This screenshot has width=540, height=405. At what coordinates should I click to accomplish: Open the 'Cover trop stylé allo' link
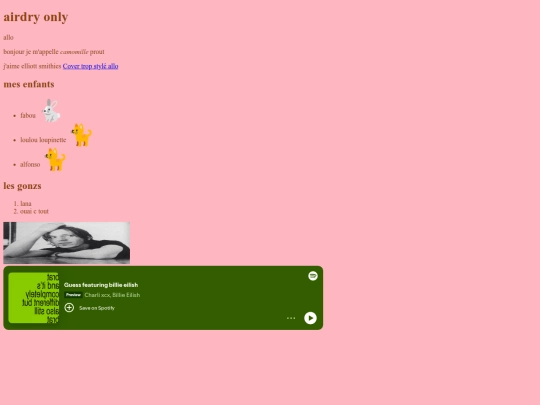click(91, 66)
